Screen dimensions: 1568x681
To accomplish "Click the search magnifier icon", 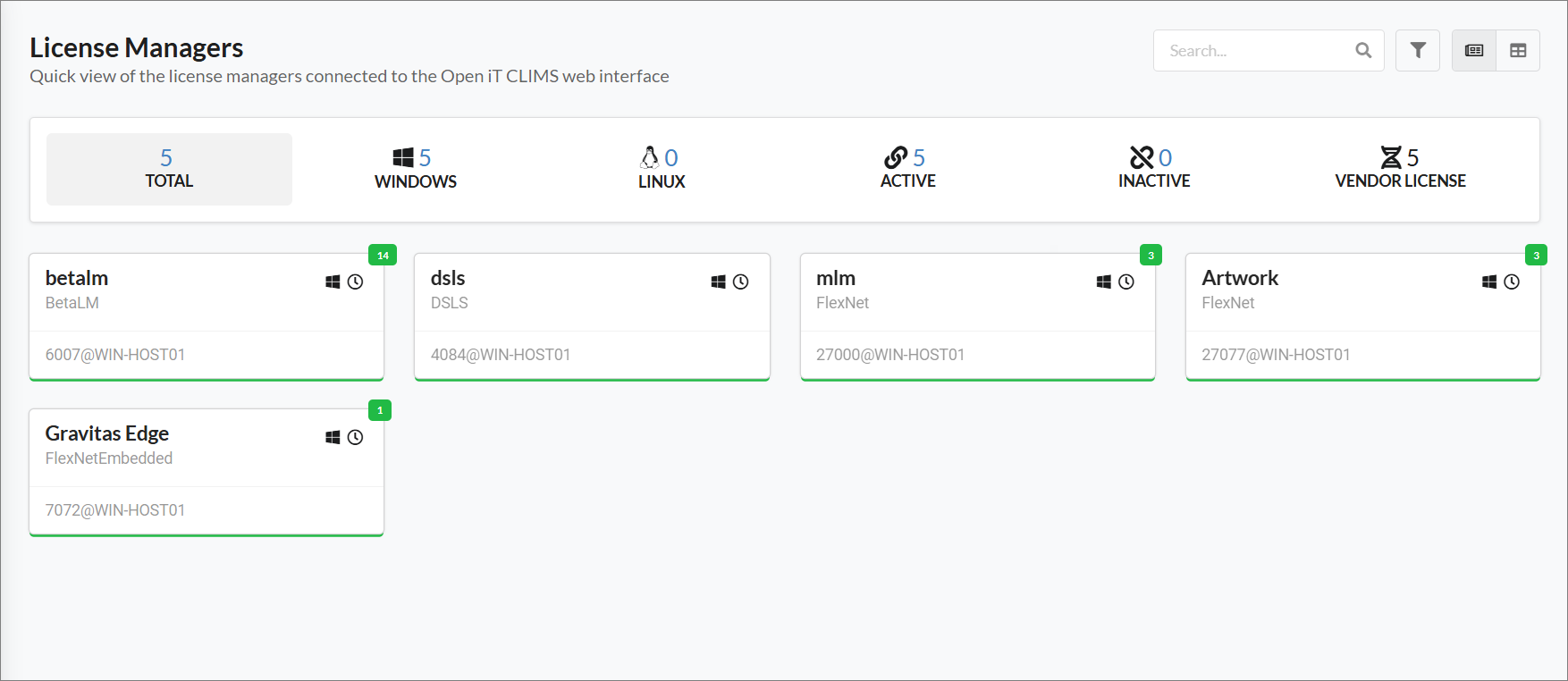I will coord(1363,51).
